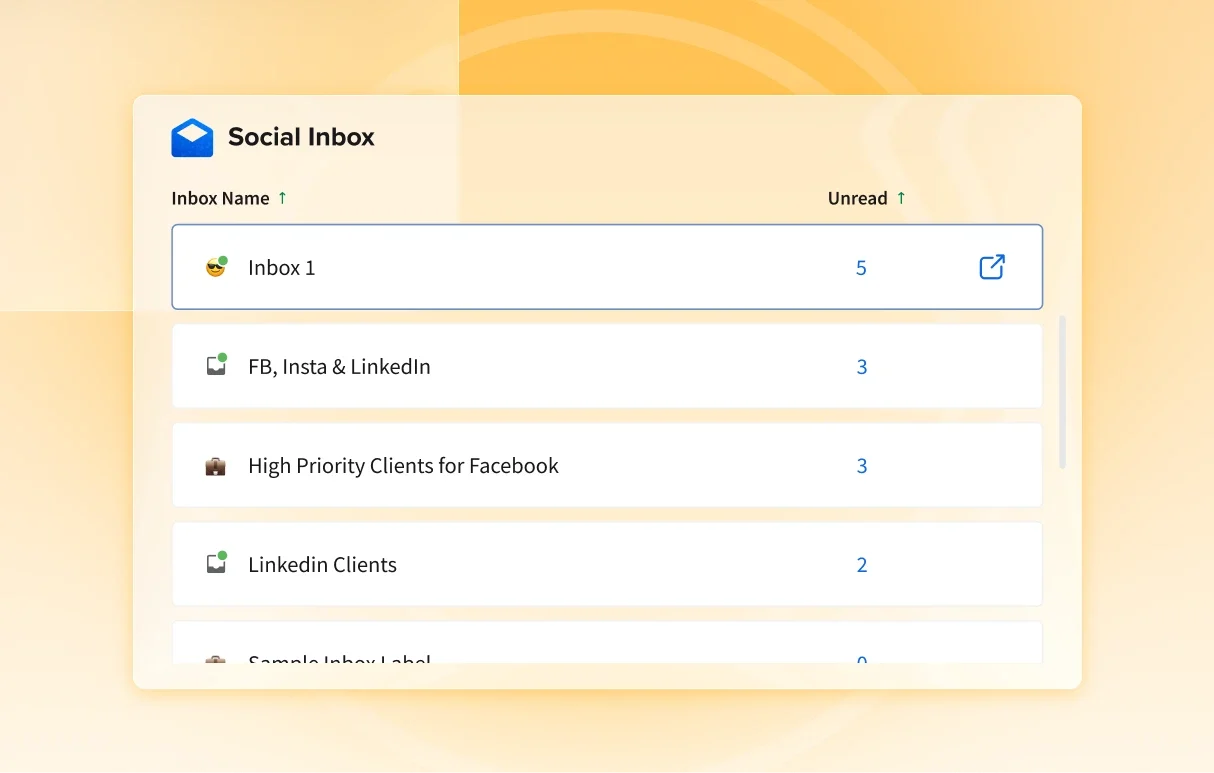1214x773 pixels.
Task: Click the unread count 2 for Linkedin Clients
Action: point(861,564)
